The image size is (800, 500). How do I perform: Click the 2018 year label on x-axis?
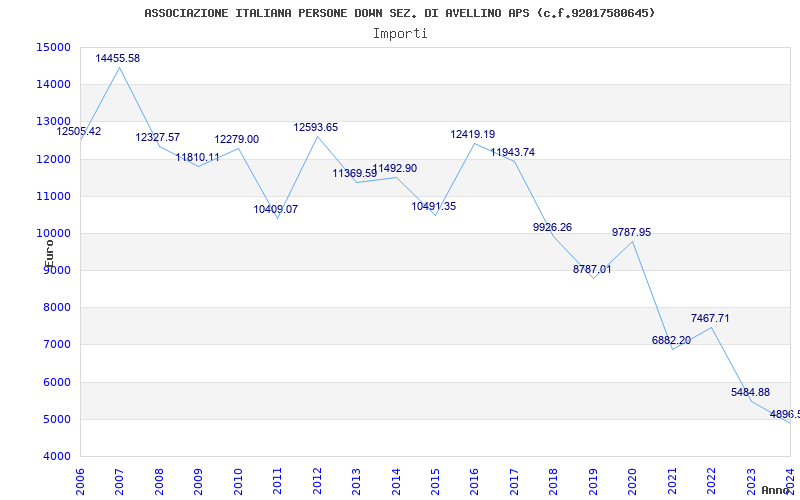coord(554,482)
